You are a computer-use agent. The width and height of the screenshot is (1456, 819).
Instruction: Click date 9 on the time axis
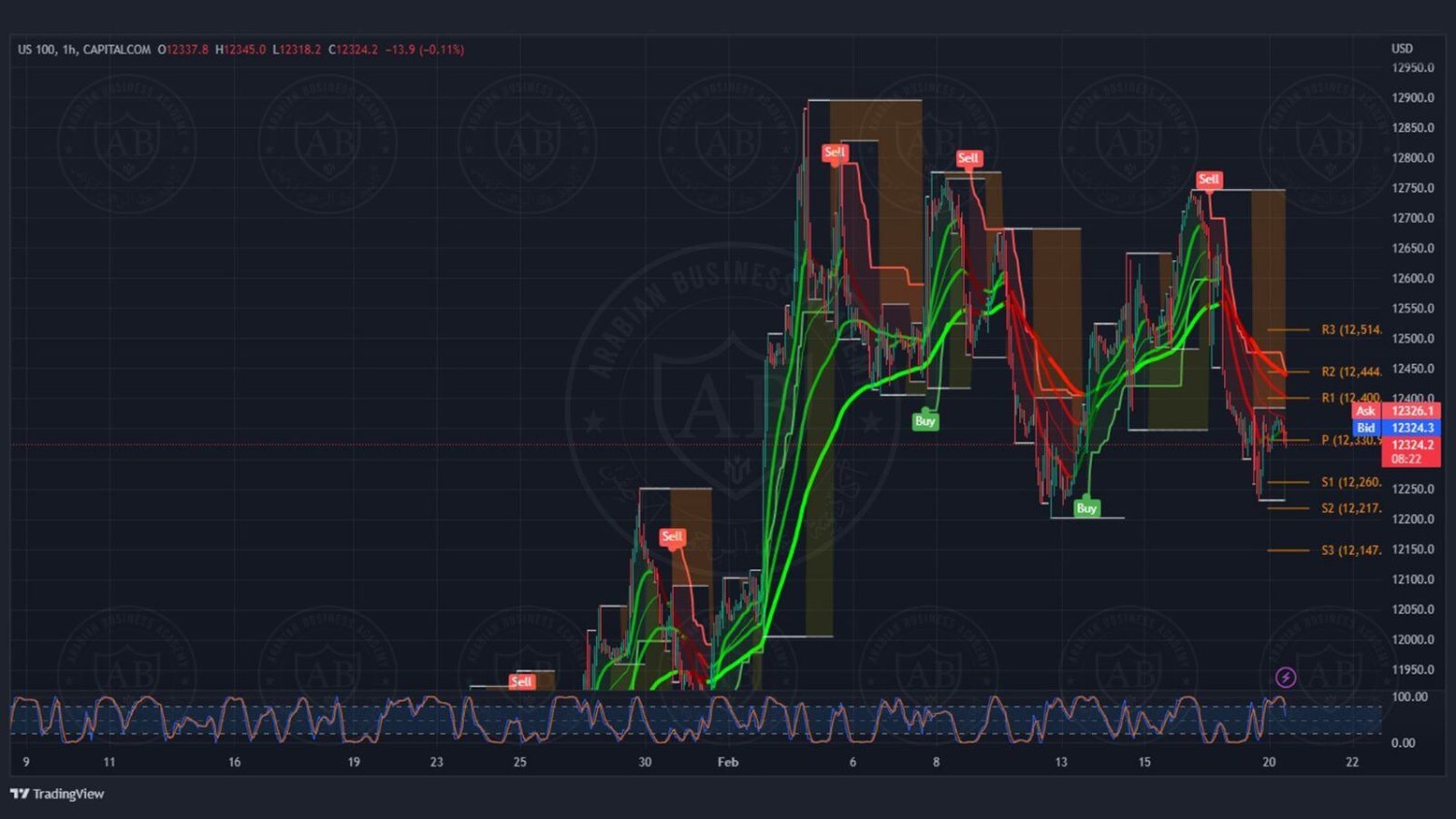click(x=26, y=763)
